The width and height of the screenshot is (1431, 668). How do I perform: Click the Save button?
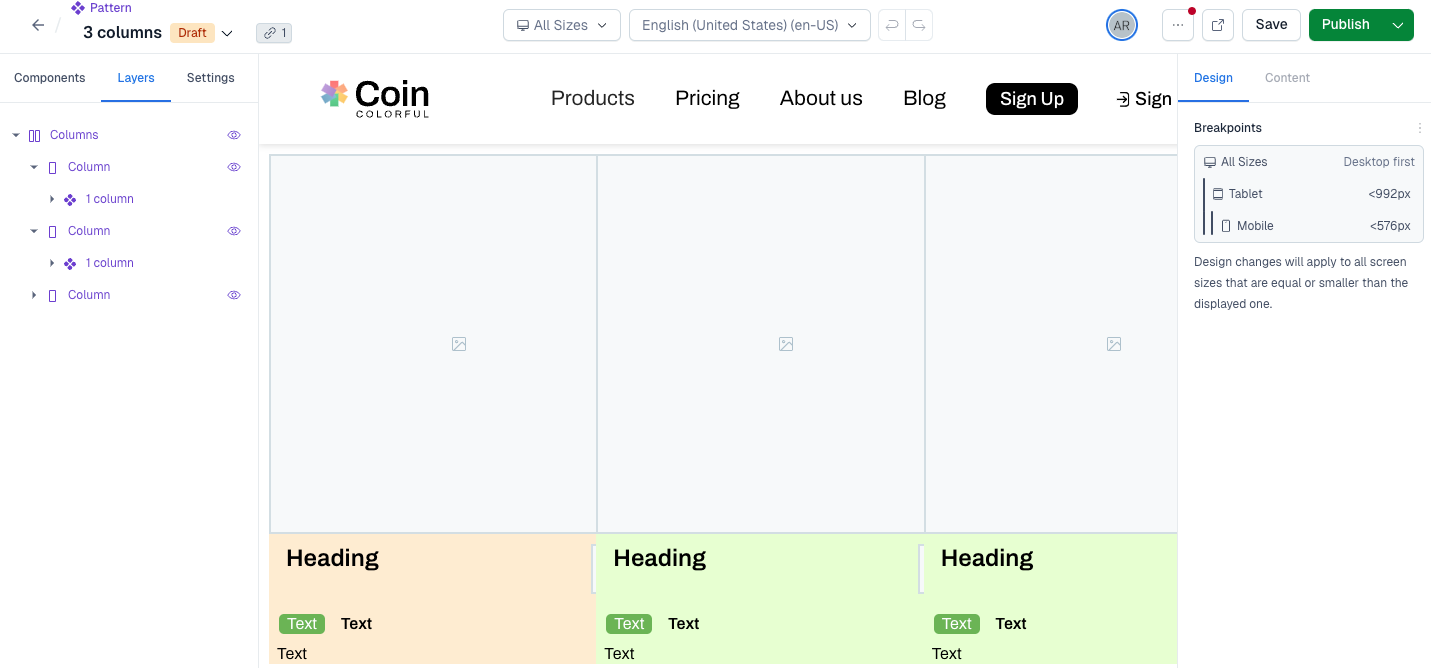click(x=1271, y=25)
